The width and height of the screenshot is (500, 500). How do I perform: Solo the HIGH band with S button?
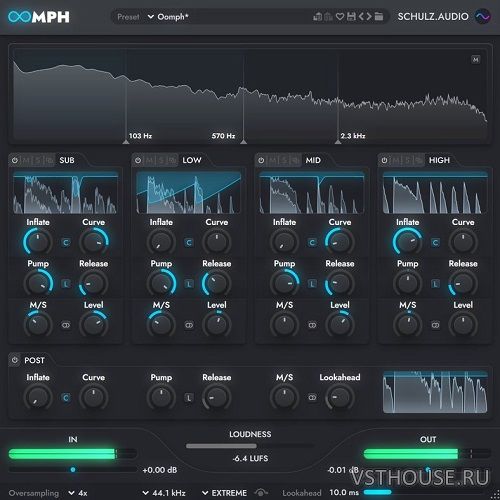coord(407,160)
